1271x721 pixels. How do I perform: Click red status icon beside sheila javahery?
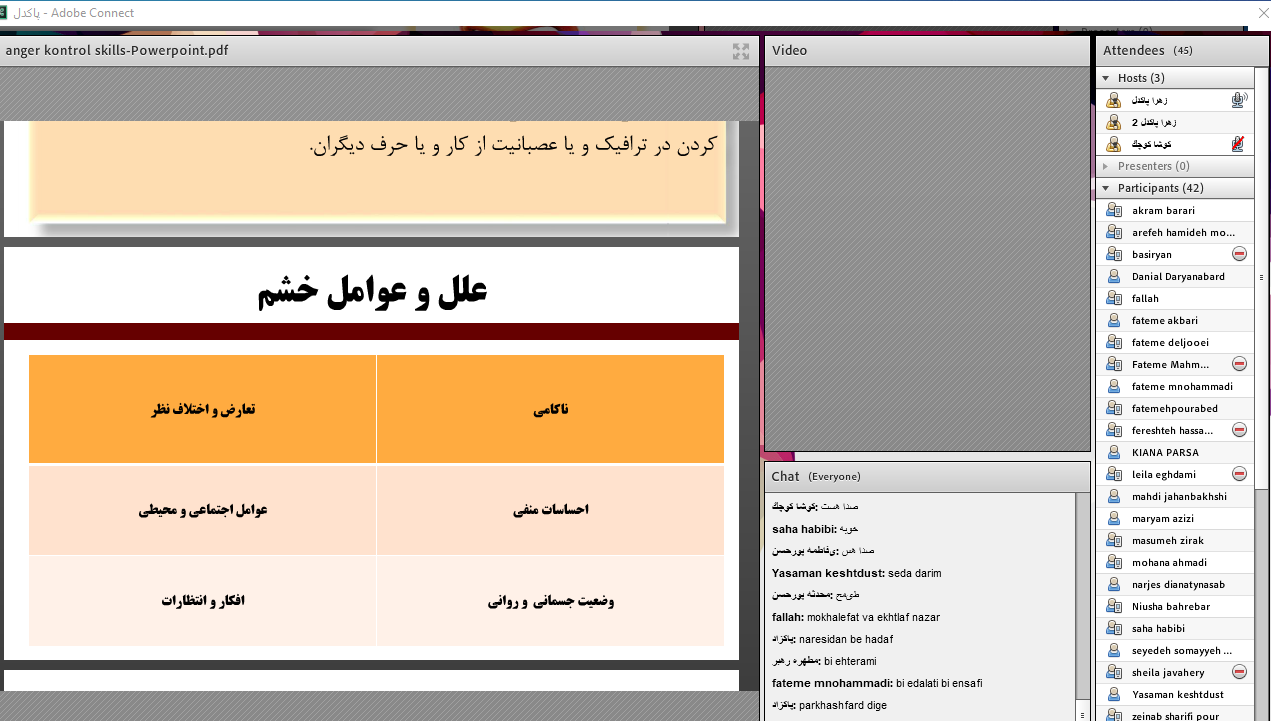click(1239, 672)
